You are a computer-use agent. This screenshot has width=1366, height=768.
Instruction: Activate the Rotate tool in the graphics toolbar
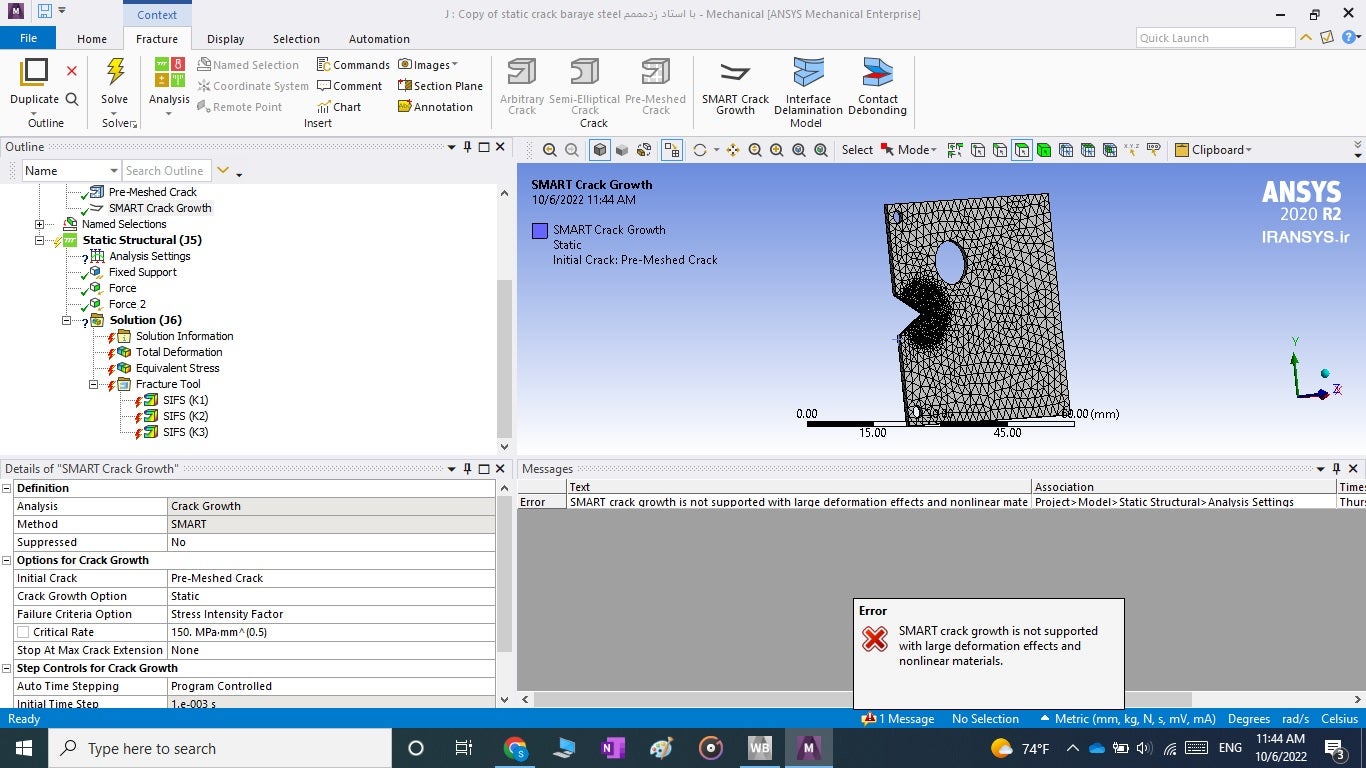tap(700, 150)
